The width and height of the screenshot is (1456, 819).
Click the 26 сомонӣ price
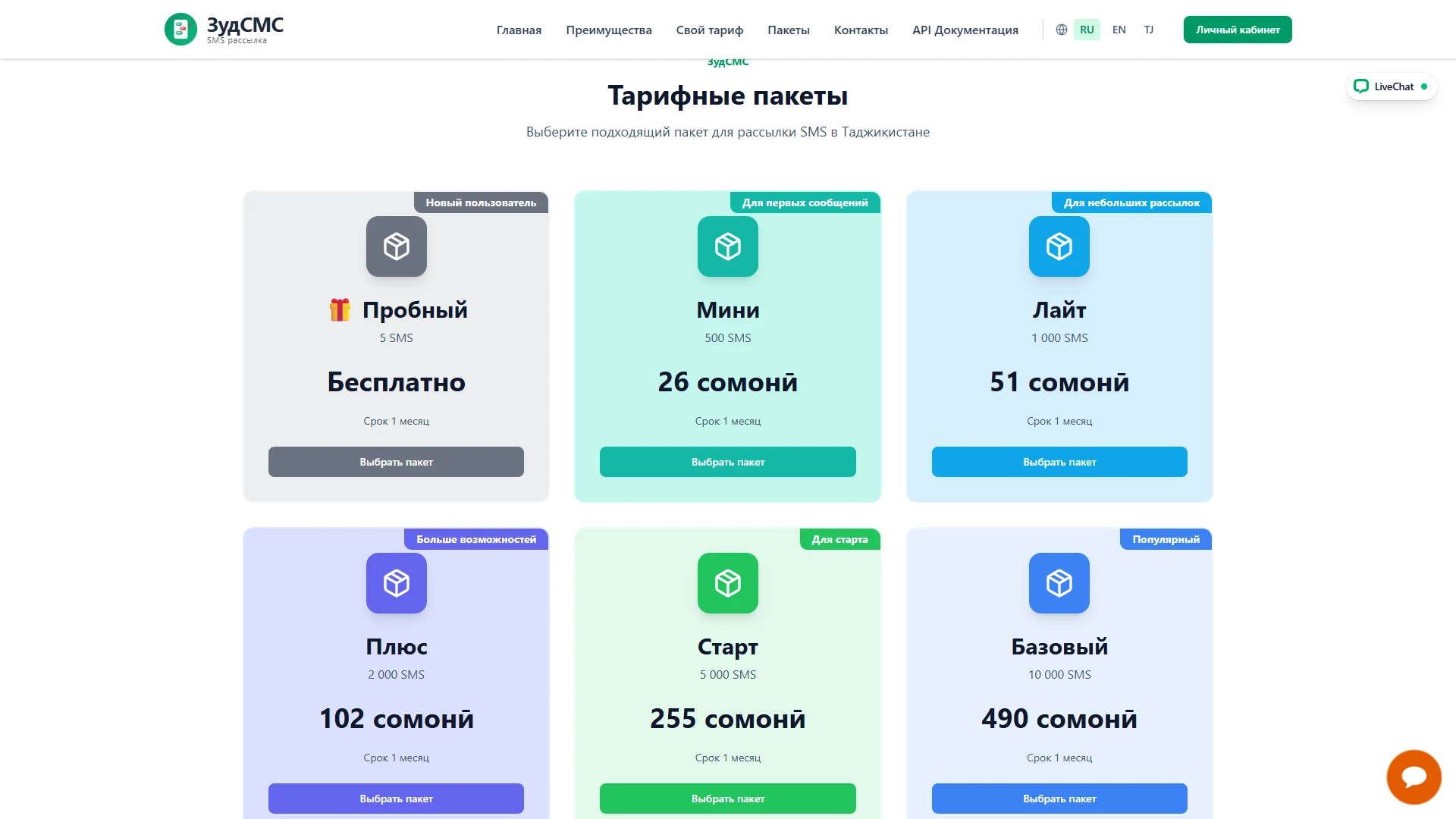pyautogui.click(x=728, y=382)
